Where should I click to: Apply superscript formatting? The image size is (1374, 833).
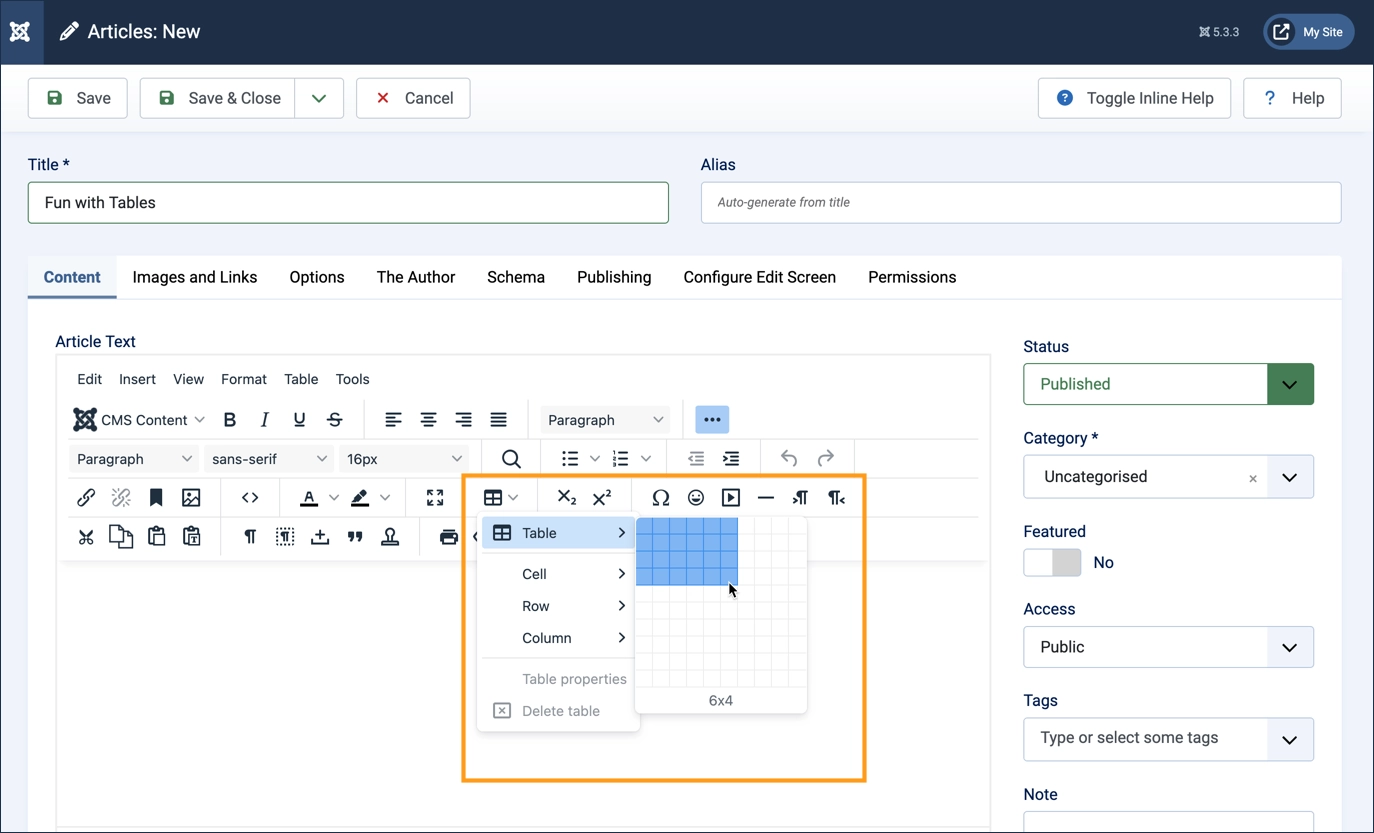click(x=601, y=497)
